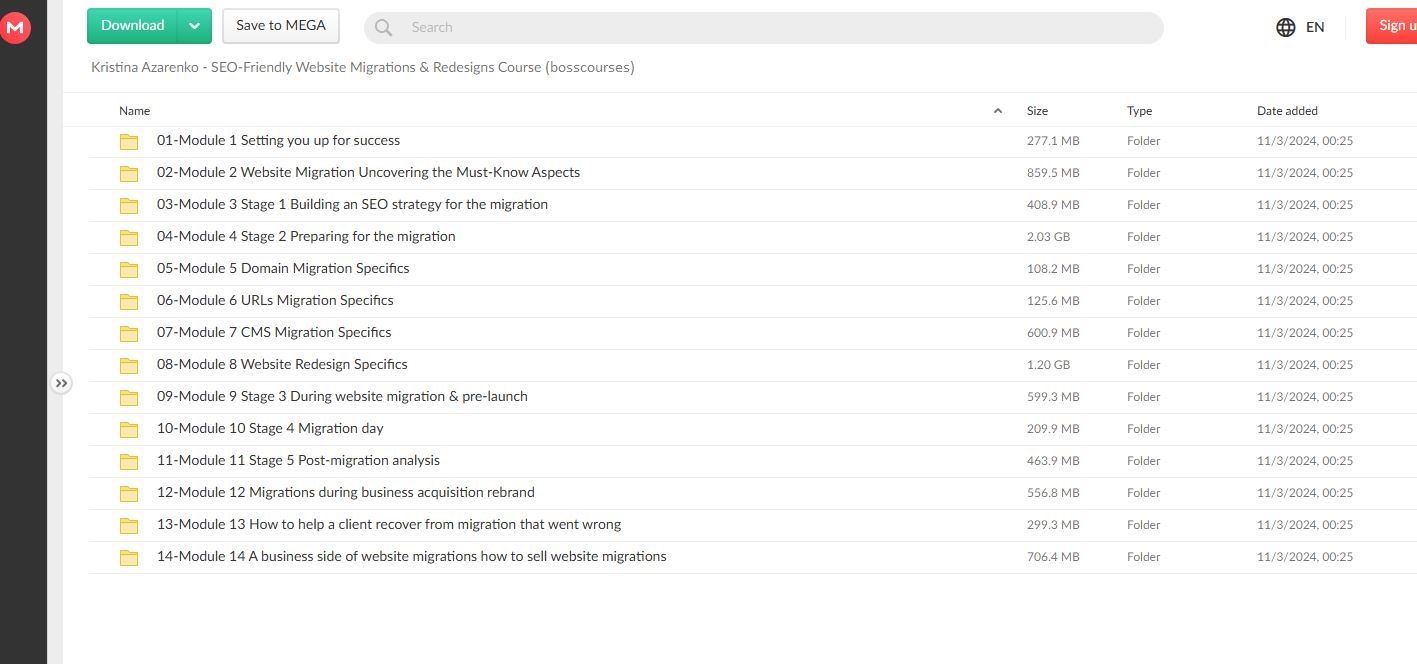
Task: Click the 299.3 MB size value
Action: pyautogui.click(x=1053, y=525)
